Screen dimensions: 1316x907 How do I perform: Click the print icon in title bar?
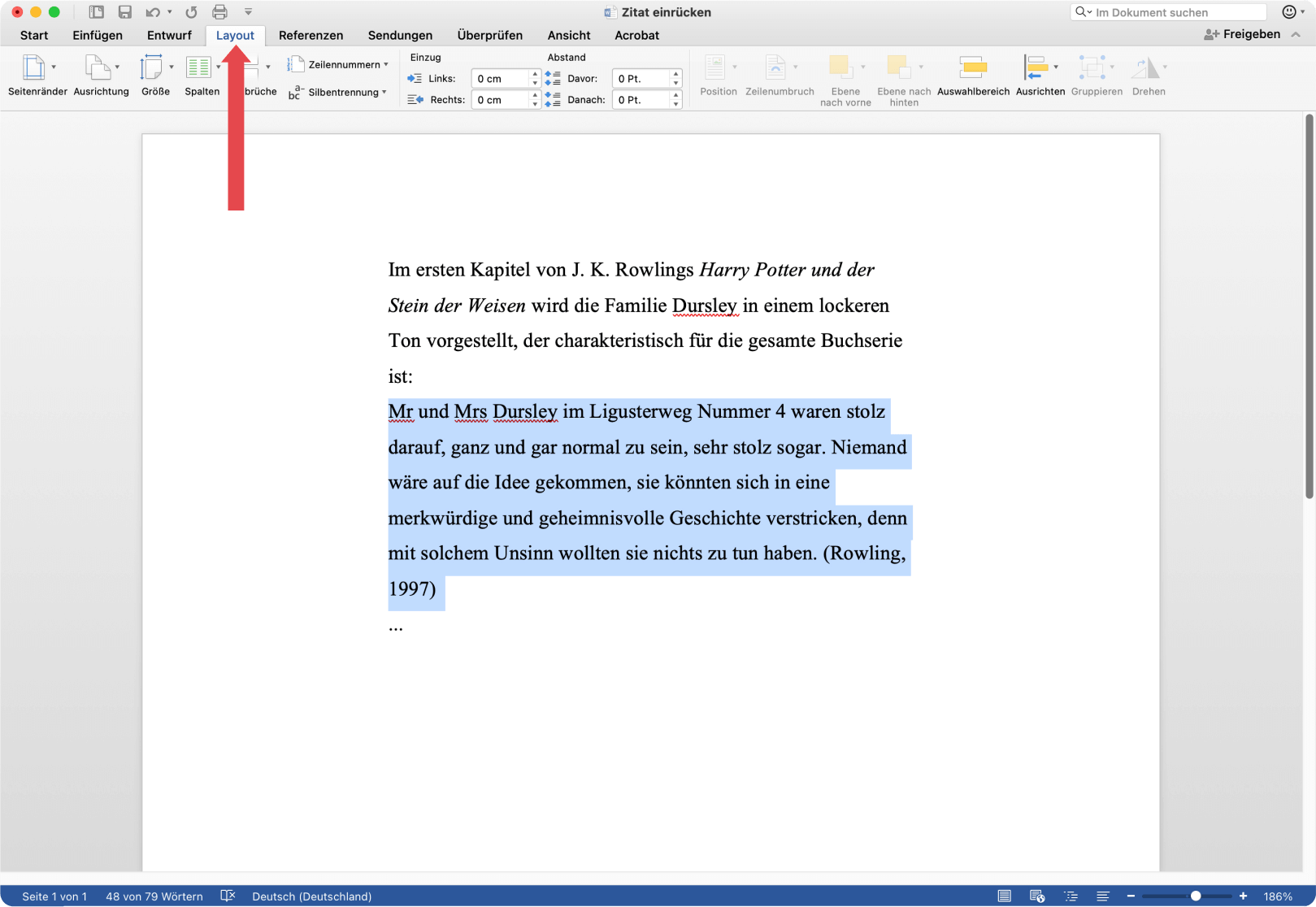219,12
